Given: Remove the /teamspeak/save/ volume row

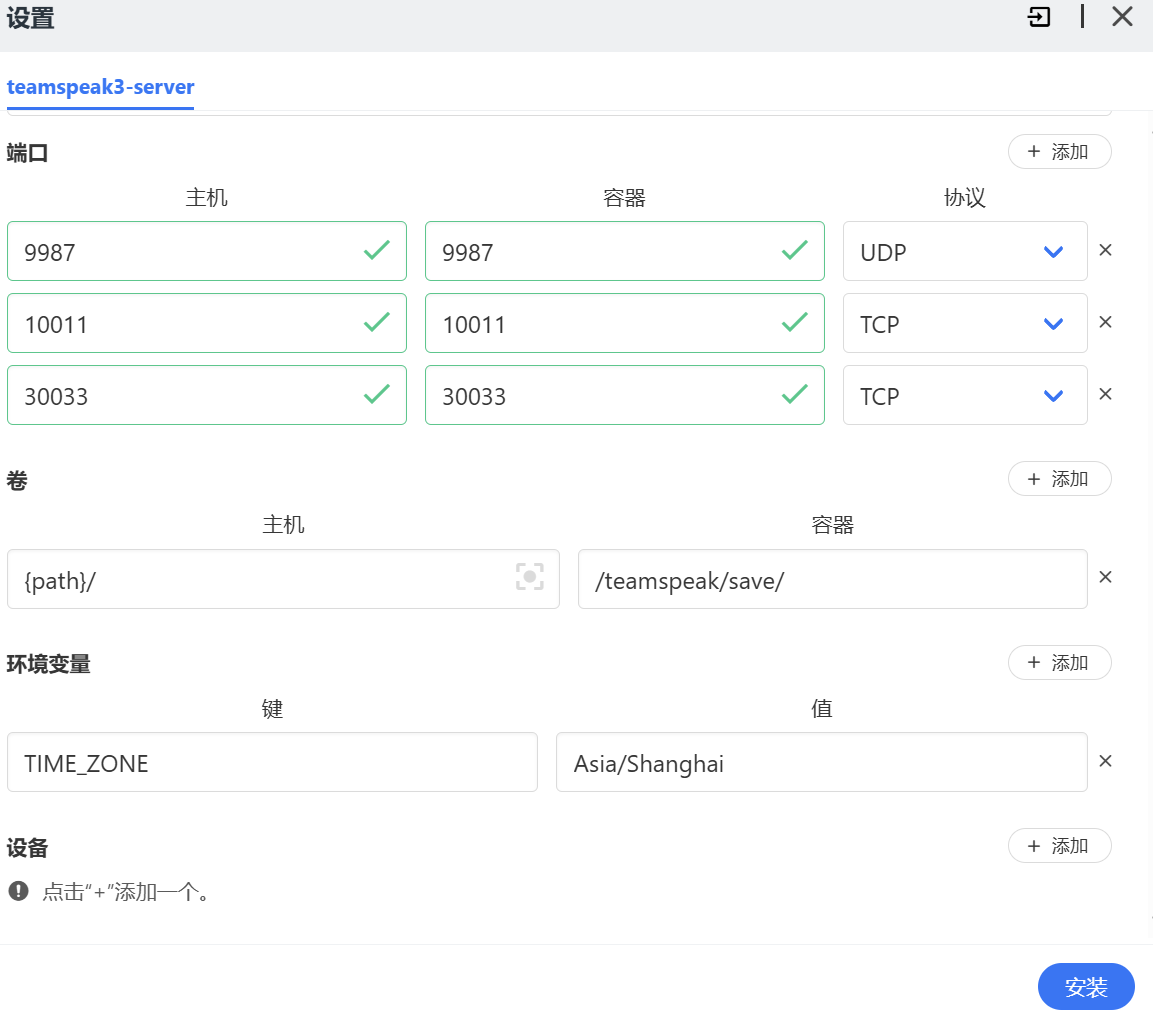Looking at the screenshot, I should (x=1105, y=577).
